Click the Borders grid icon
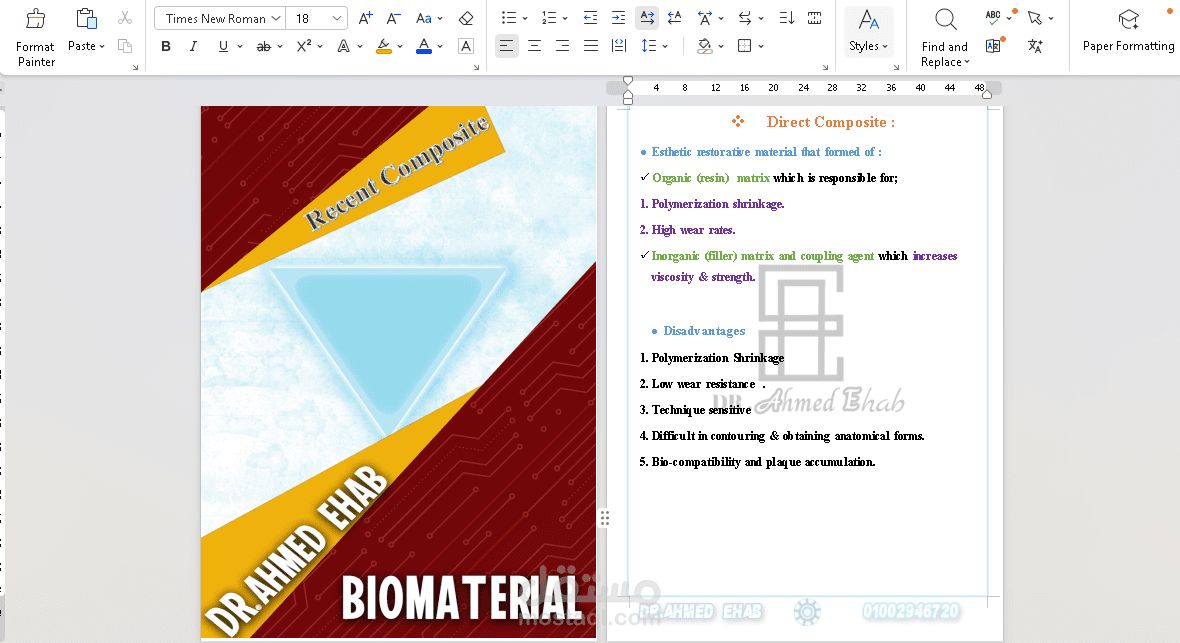 (x=744, y=46)
